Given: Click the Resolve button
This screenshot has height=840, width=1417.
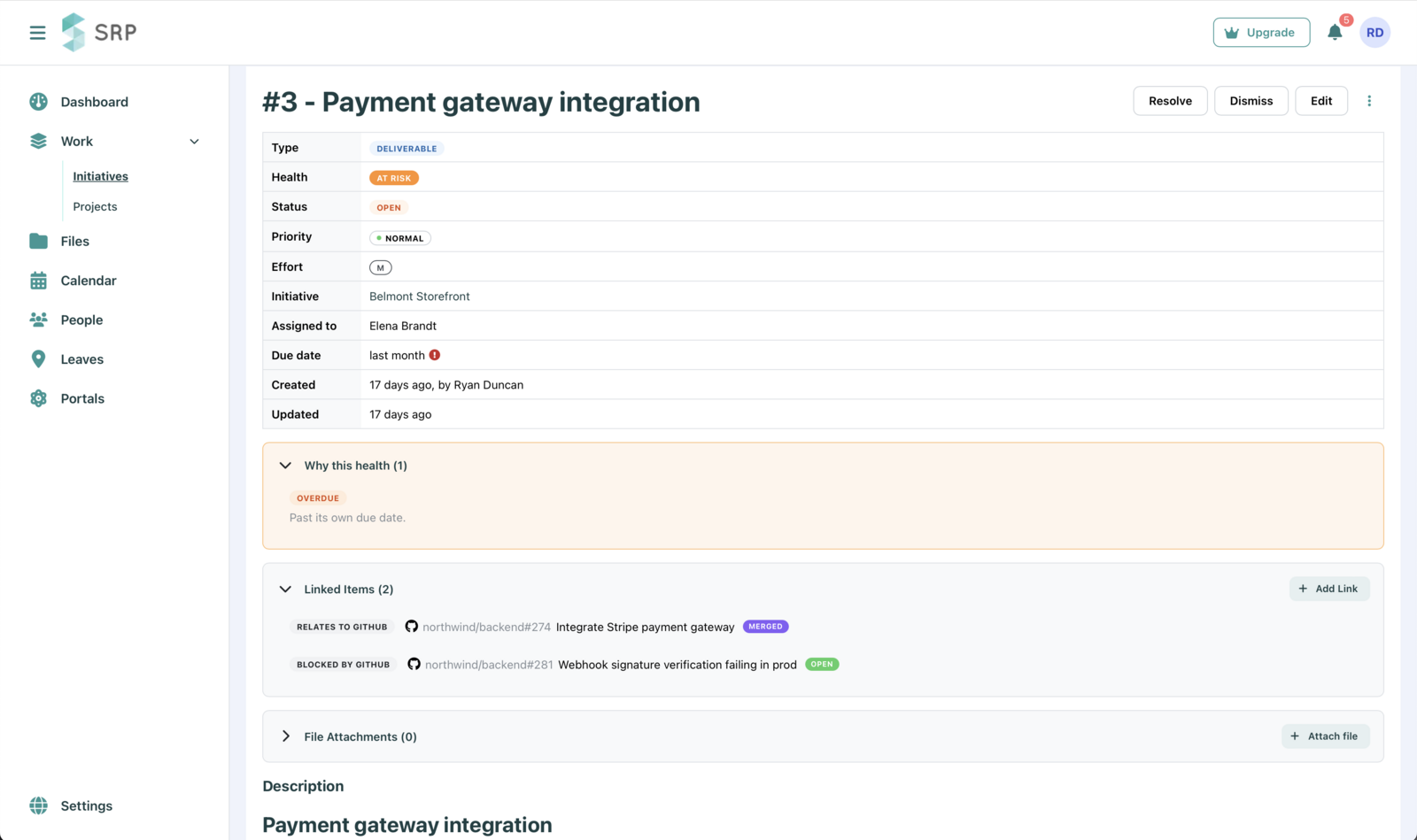Looking at the screenshot, I should tap(1170, 101).
